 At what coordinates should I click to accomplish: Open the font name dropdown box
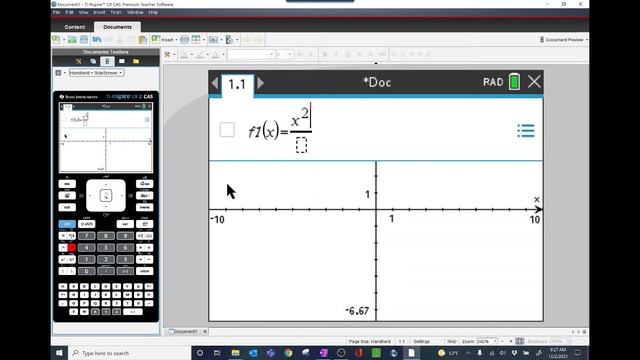pyautogui.click(x=251, y=54)
